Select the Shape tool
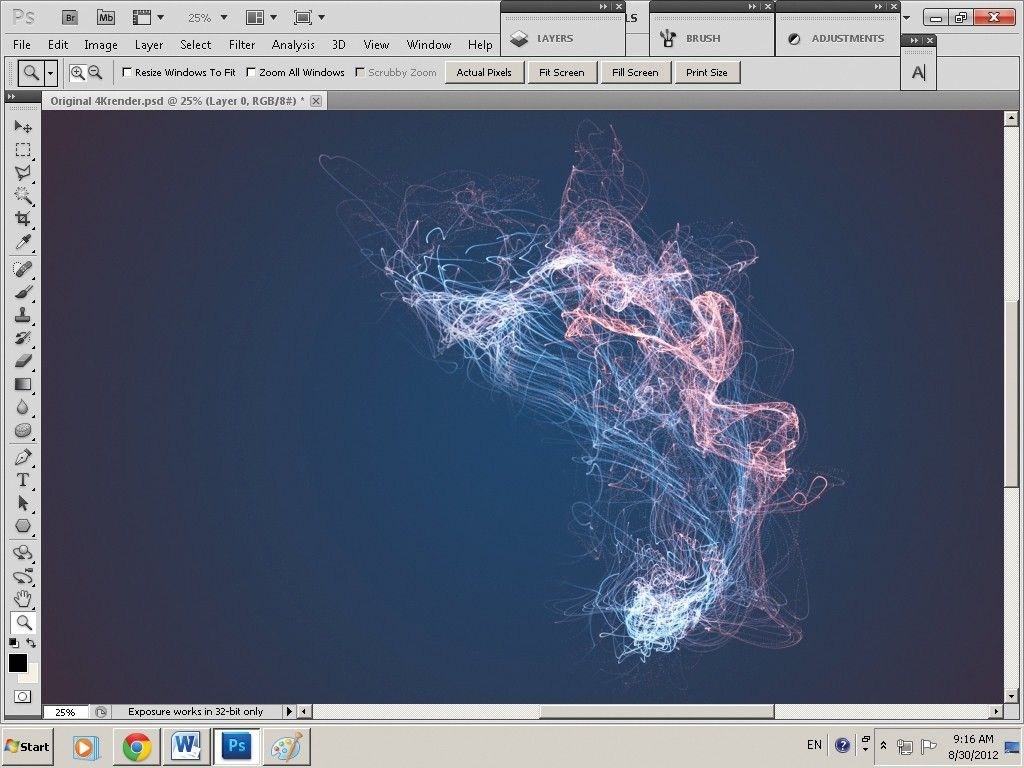This screenshot has width=1024, height=768. tap(23, 526)
